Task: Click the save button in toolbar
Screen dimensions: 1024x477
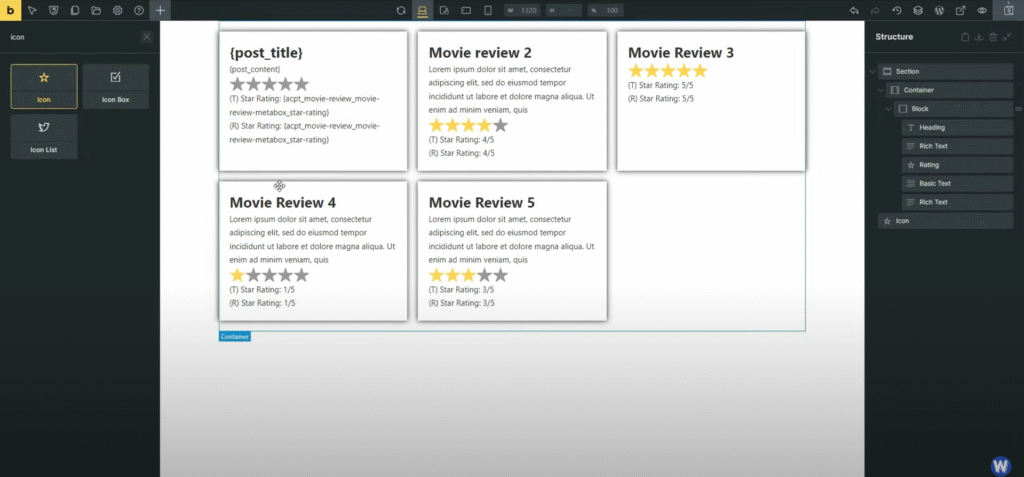Action: point(1008,10)
